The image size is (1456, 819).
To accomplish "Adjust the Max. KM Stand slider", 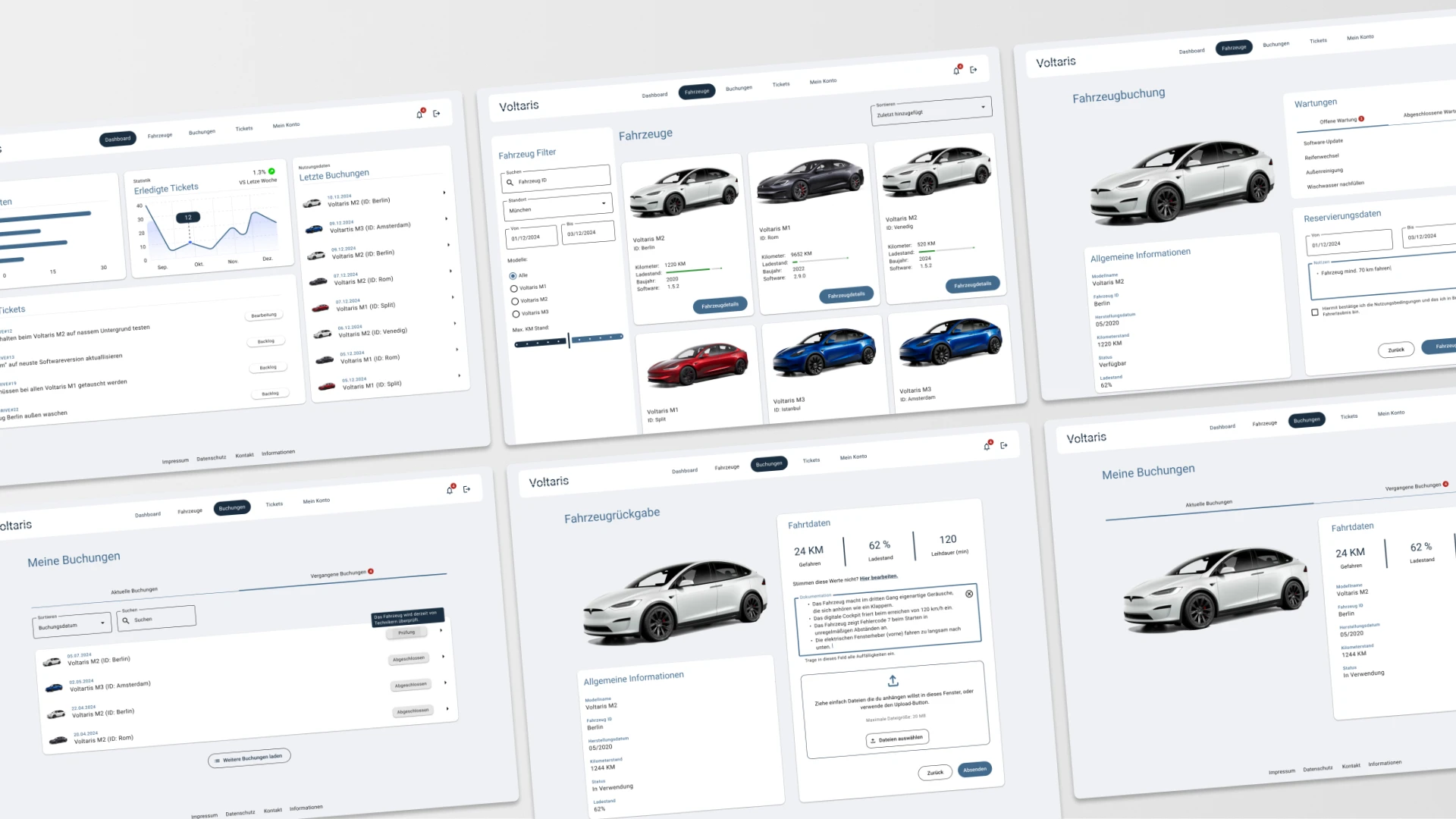I will click(567, 340).
